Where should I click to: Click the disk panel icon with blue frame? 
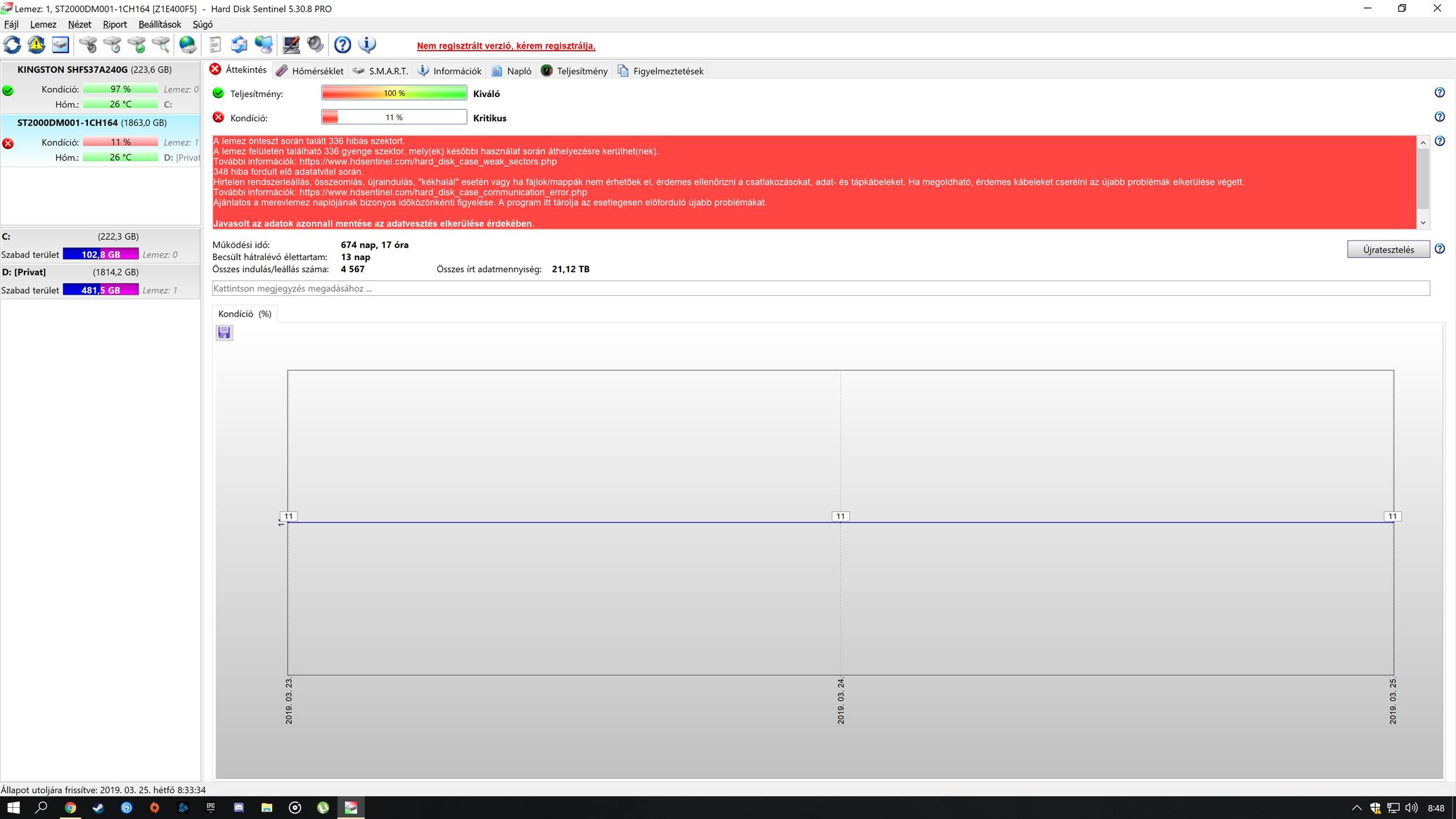pyautogui.click(x=60, y=45)
